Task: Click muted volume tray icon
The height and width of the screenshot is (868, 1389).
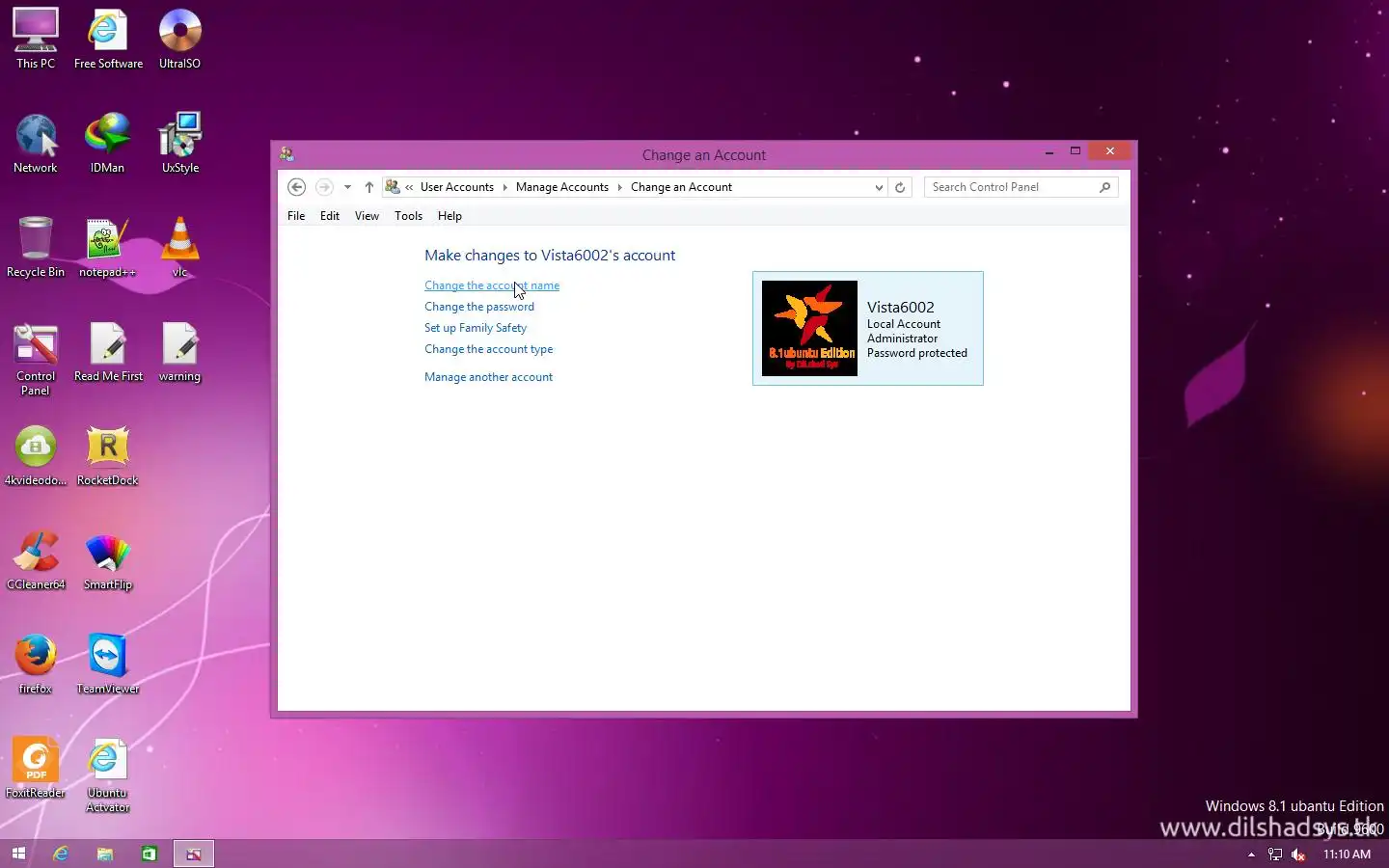Action: (1298, 854)
